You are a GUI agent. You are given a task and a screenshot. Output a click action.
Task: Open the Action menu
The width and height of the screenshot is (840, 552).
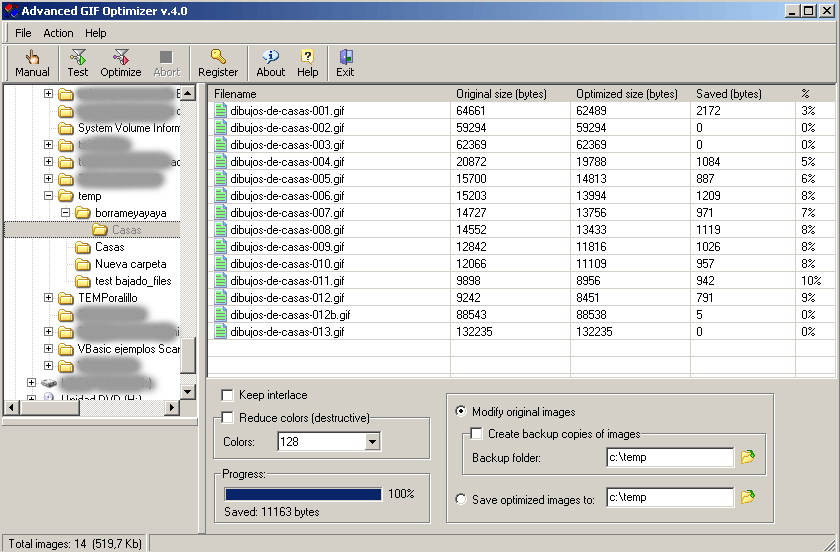click(58, 33)
